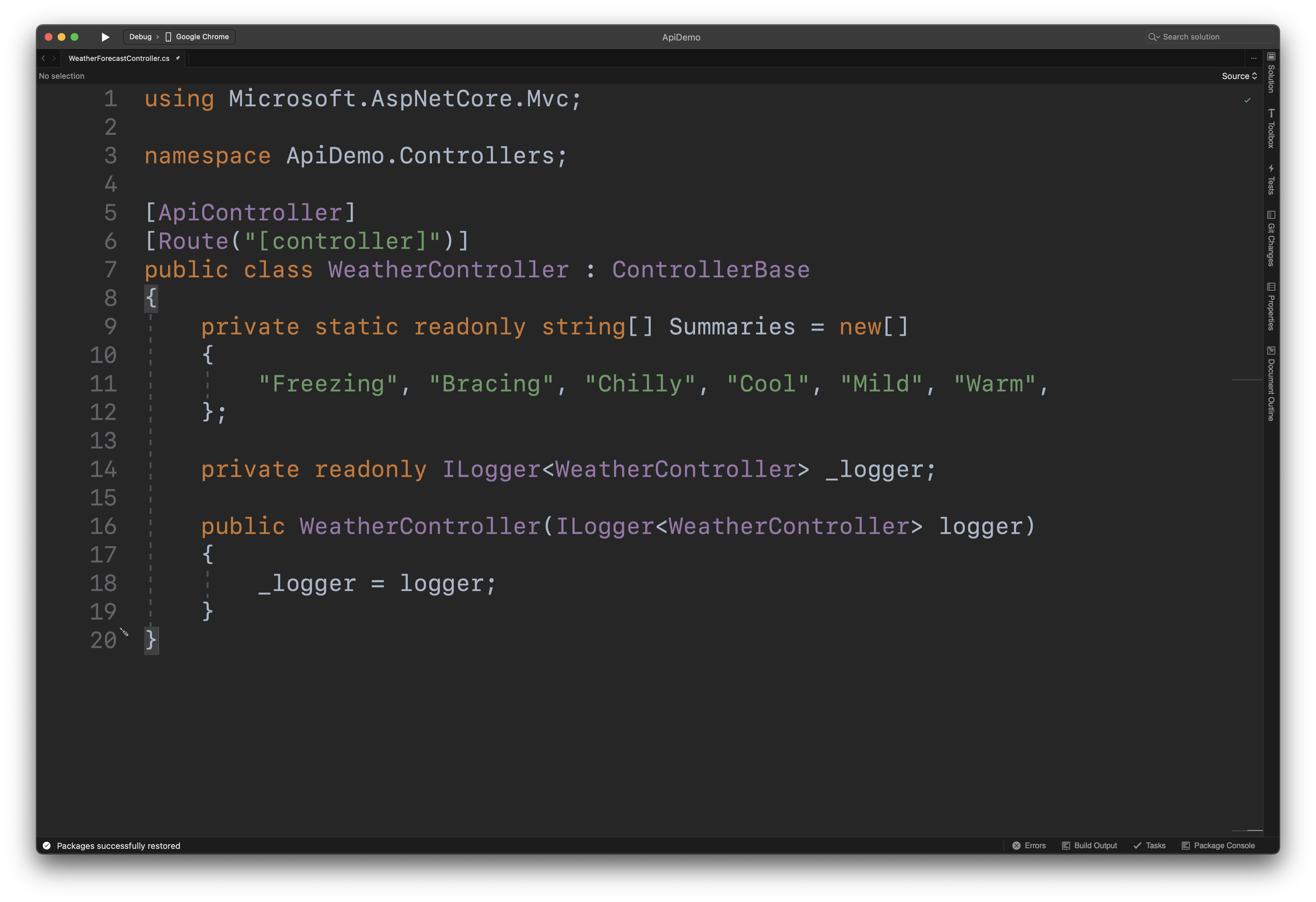Click the "[controller]" route string
The width and height of the screenshot is (1316, 902).
343,241
